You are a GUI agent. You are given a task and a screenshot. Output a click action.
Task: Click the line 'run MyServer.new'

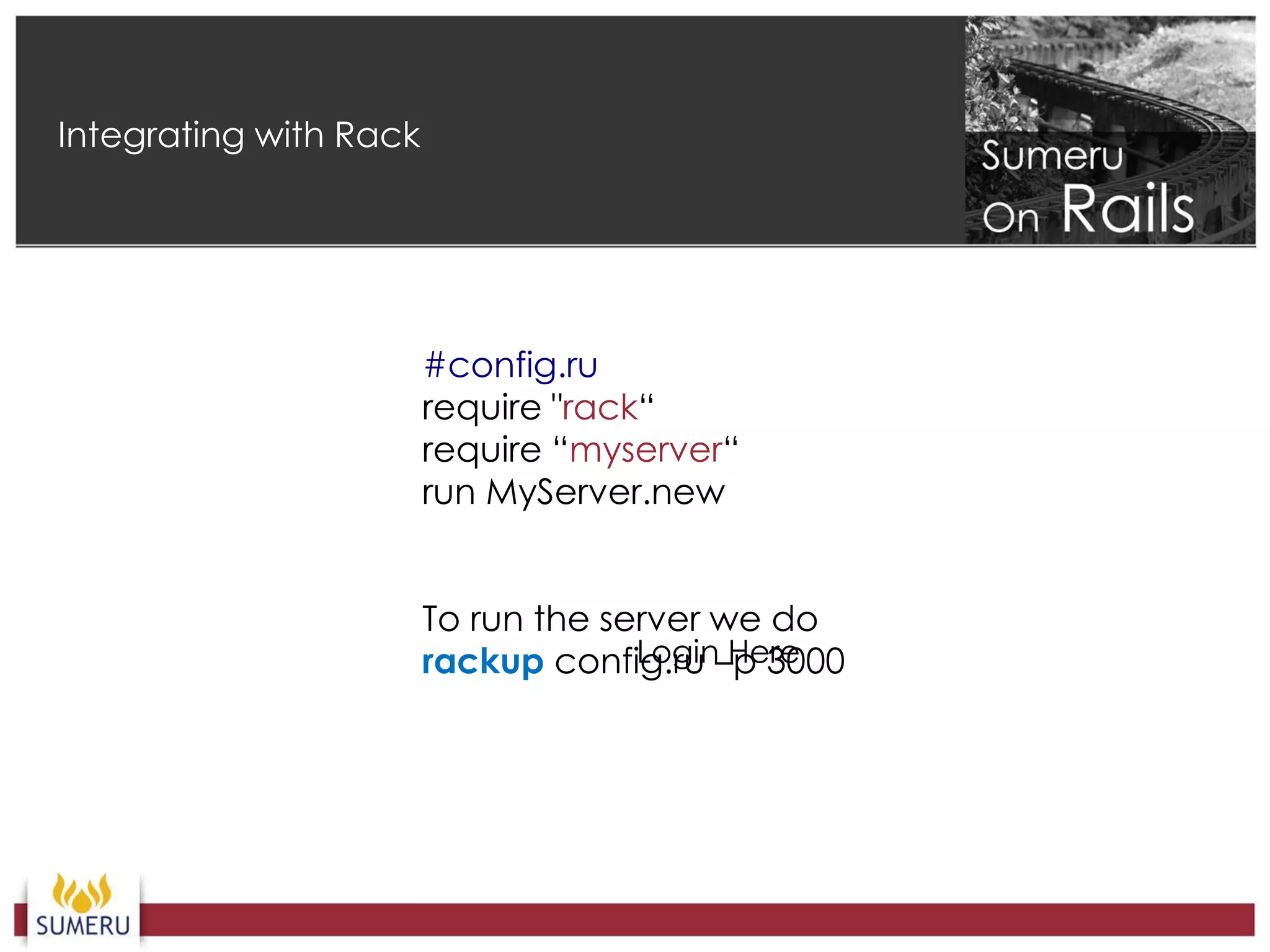point(573,493)
